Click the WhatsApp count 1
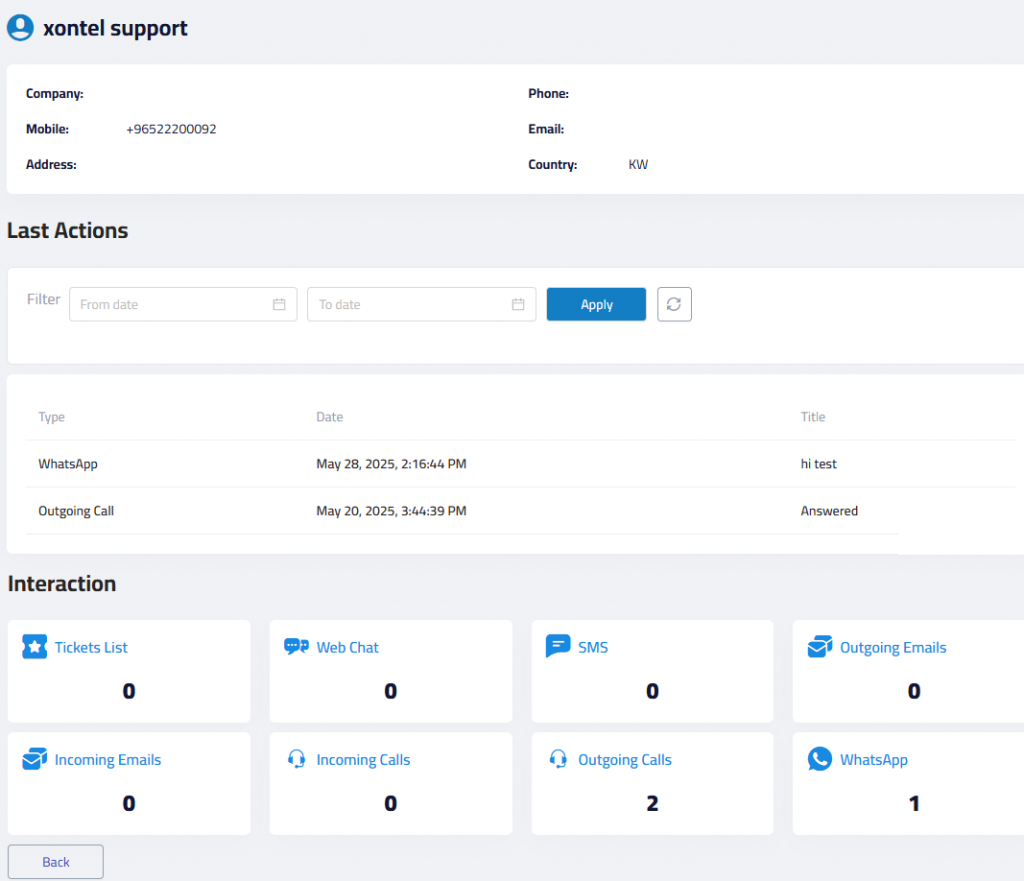 [x=914, y=803]
